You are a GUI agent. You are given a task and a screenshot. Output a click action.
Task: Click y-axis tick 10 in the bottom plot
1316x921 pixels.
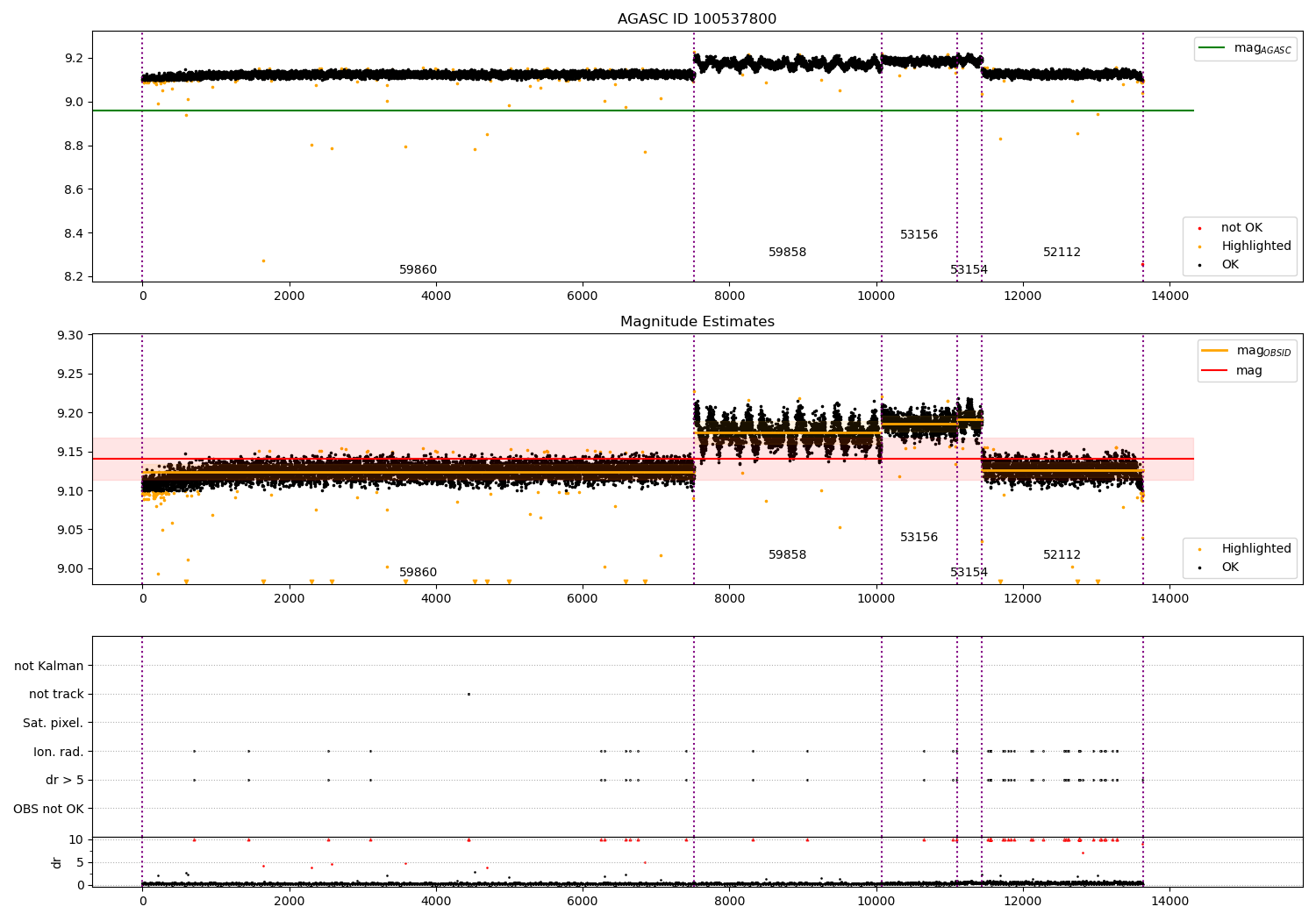tap(76, 840)
